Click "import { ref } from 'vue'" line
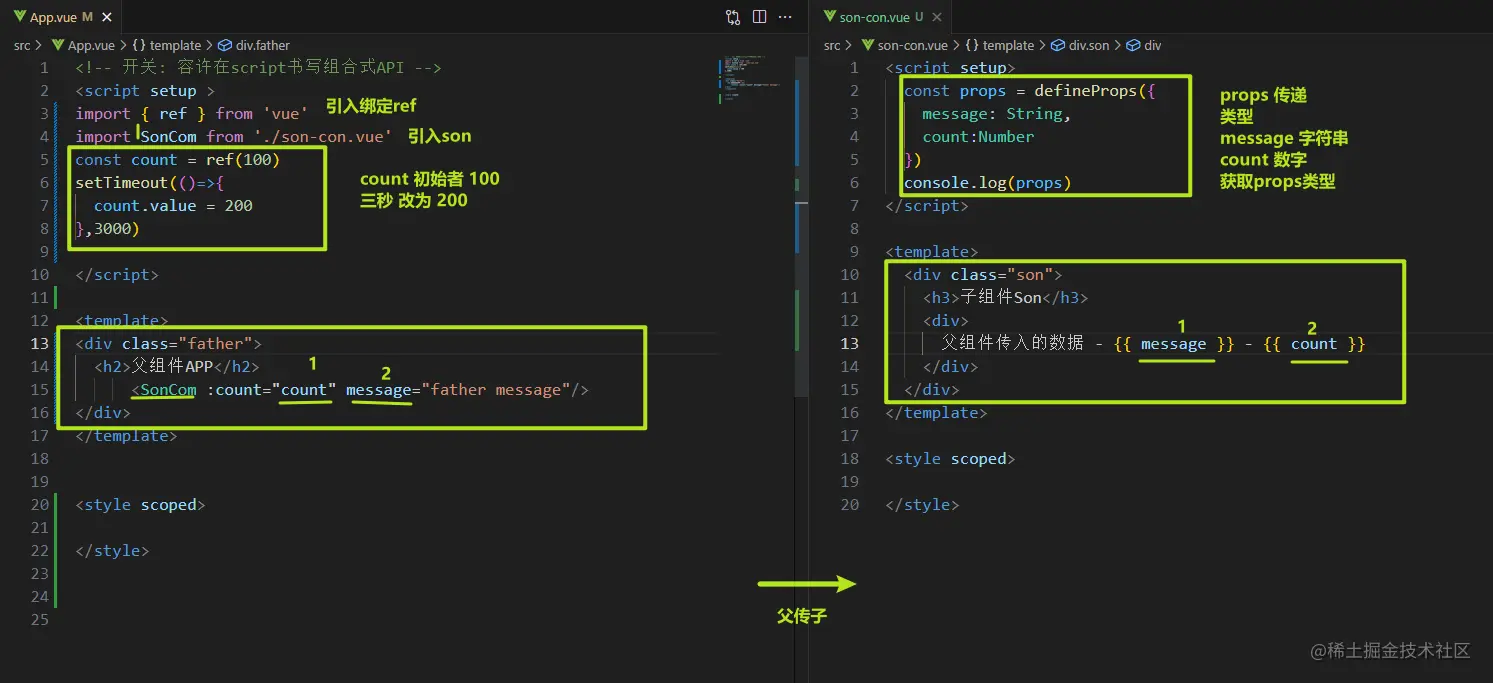The height and width of the screenshot is (683, 1493). coord(192,113)
